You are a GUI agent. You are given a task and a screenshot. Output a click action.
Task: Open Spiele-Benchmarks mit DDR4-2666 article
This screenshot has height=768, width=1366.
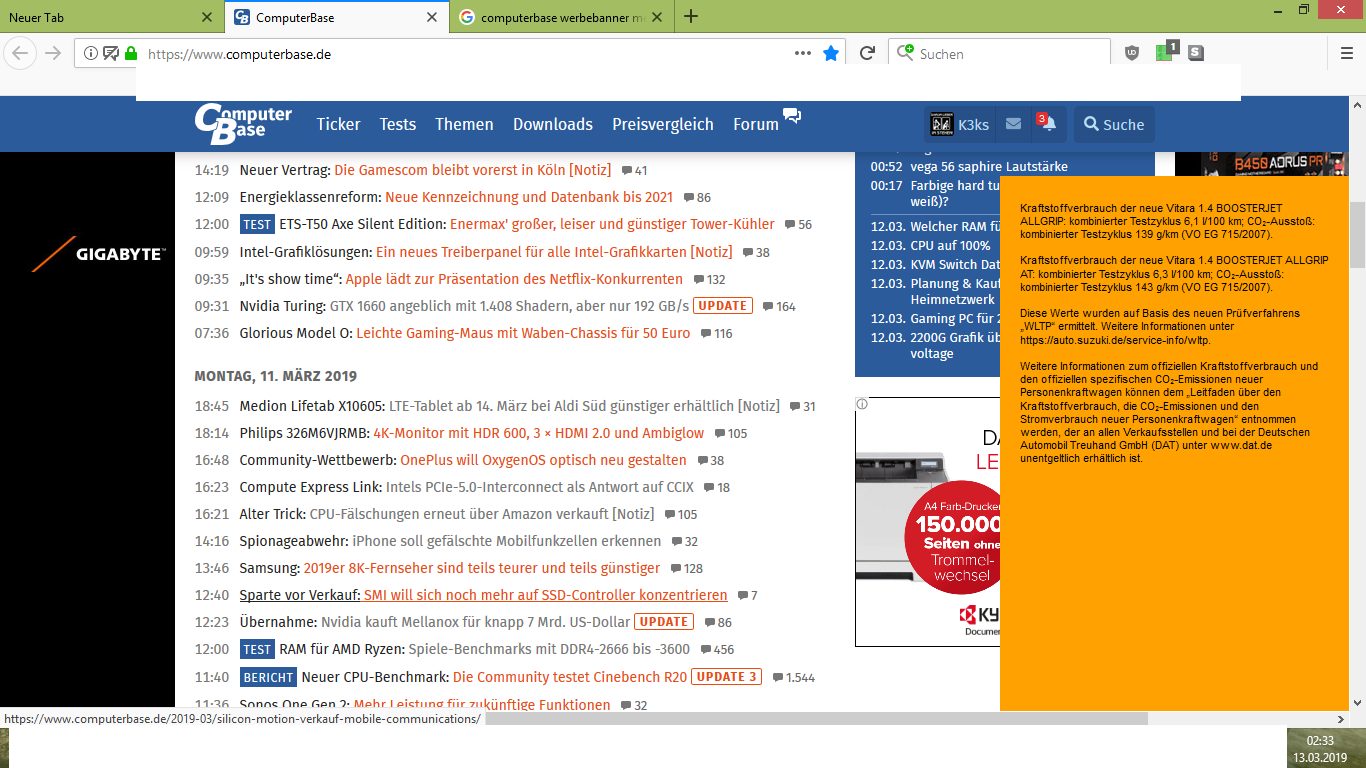[549, 649]
